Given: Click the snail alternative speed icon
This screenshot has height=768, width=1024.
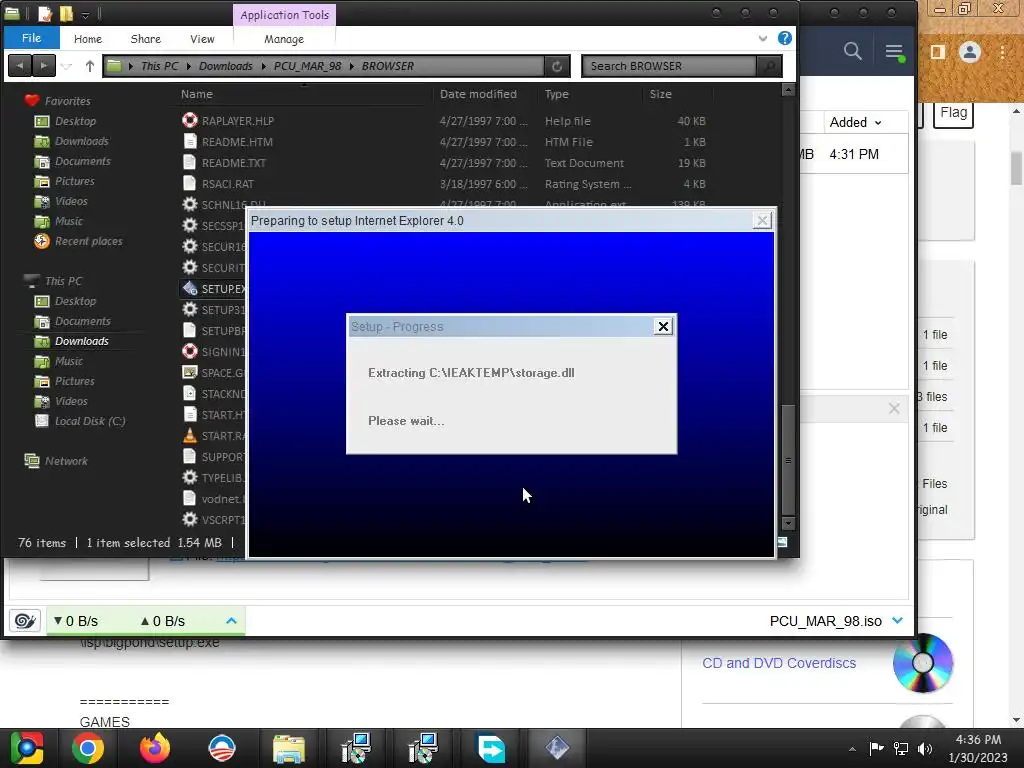Looking at the screenshot, I should click(x=25, y=620).
